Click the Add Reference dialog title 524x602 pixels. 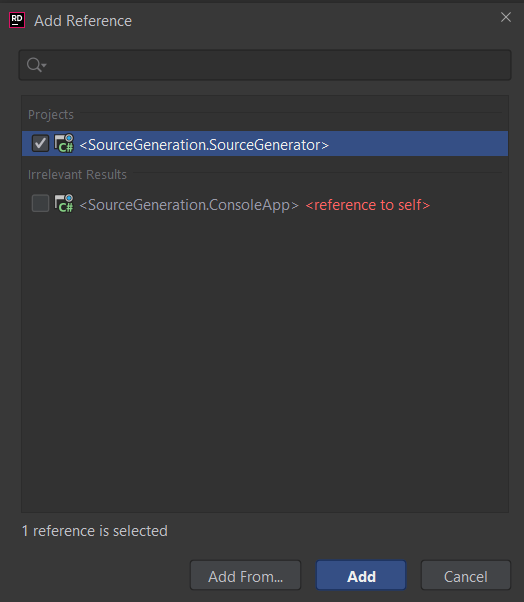point(83,21)
